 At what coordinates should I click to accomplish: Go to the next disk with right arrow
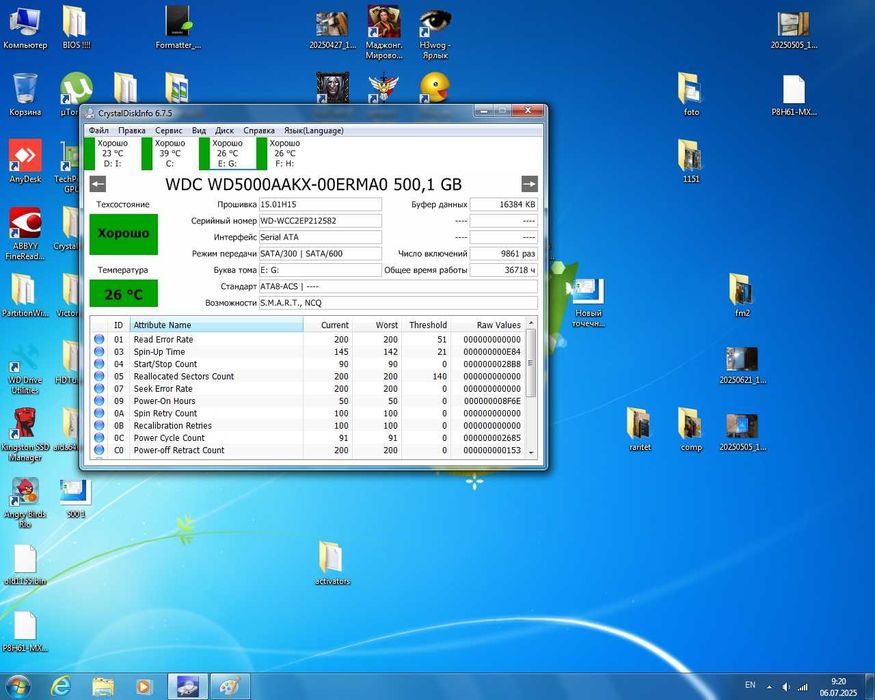point(530,184)
